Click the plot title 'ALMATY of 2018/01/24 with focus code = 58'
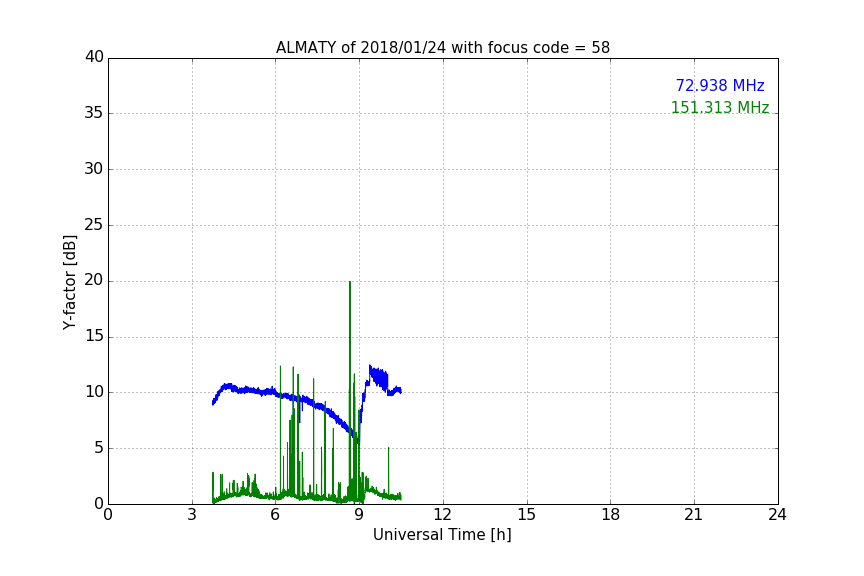The width and height of the screenshot is (864, 576). [442, 48]
